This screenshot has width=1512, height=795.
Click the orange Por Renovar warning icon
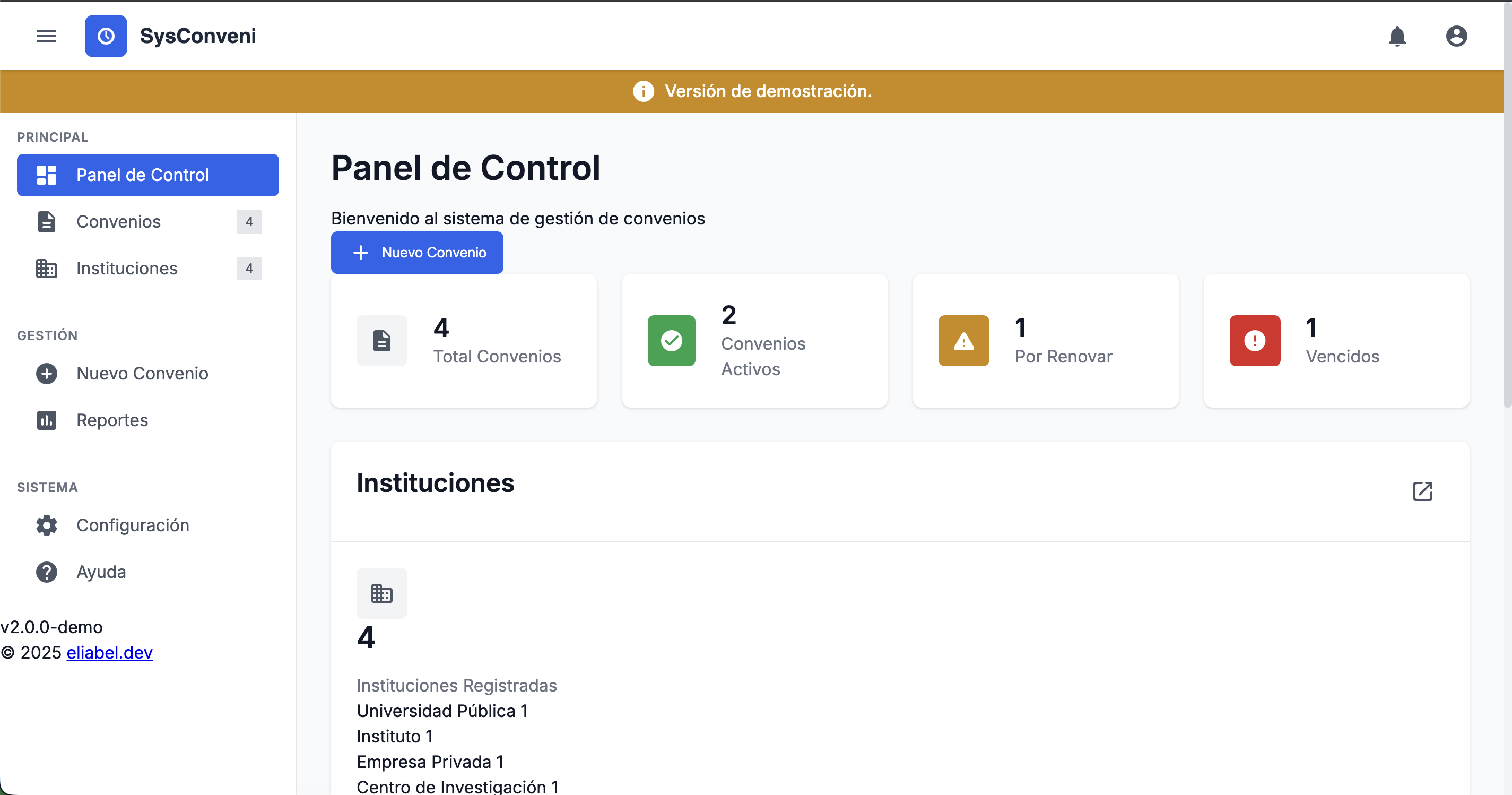tap(963, 341)
